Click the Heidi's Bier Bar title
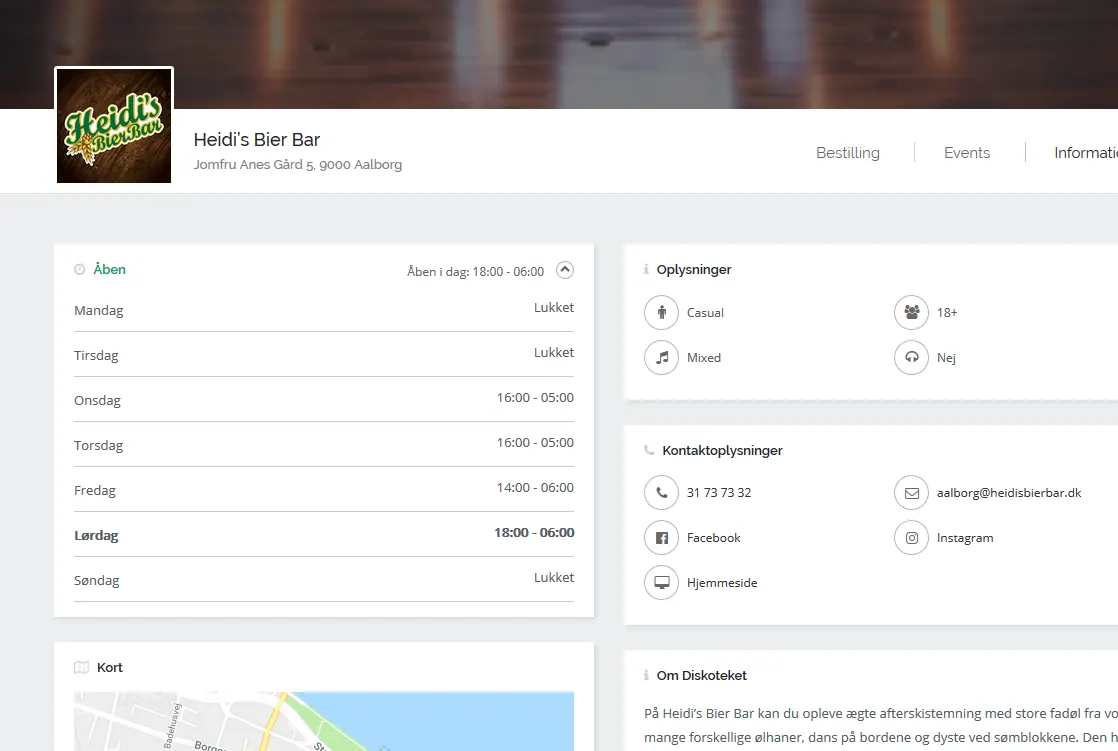 257,140
